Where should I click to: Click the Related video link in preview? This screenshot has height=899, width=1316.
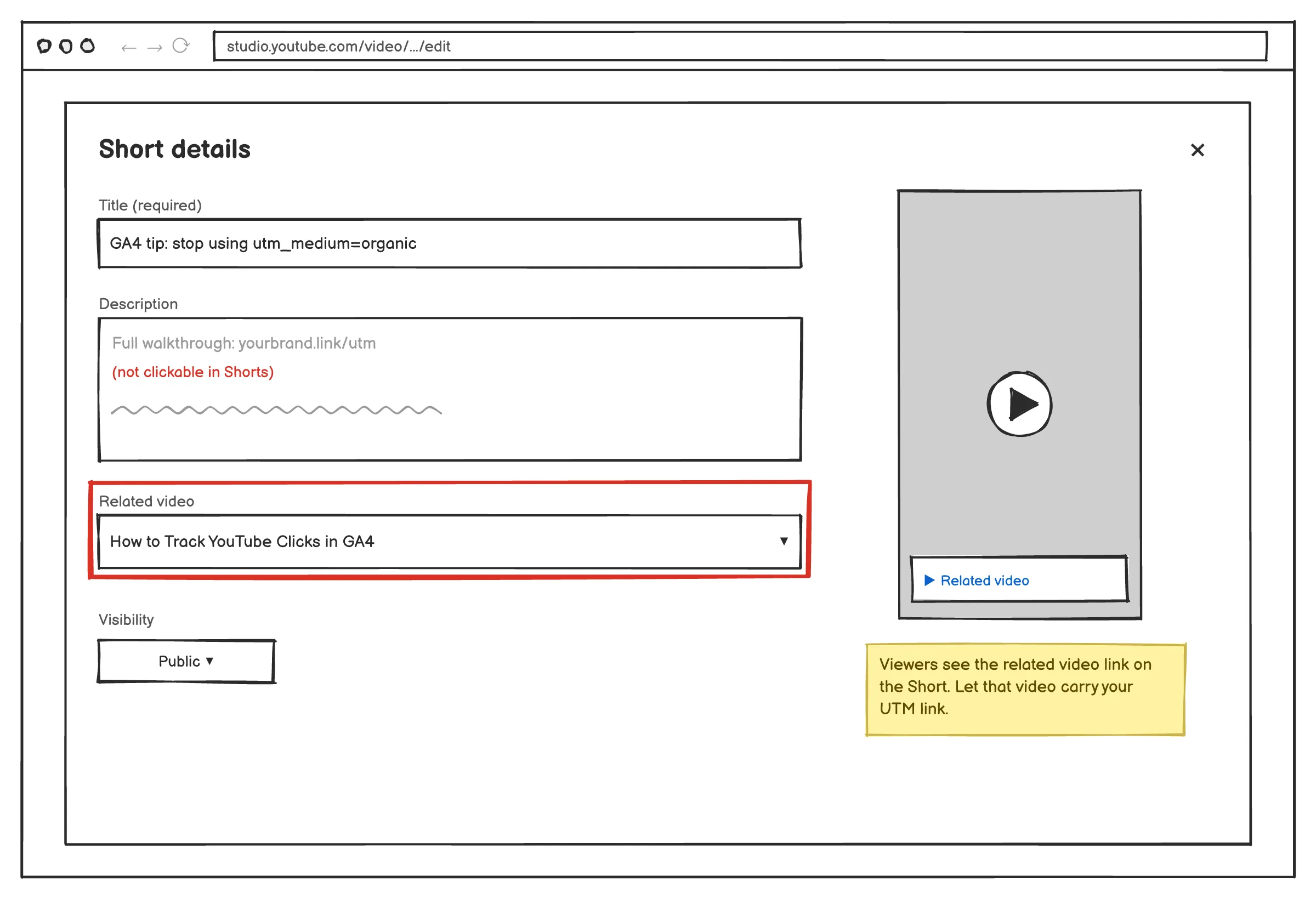[x=1019, y=580]
